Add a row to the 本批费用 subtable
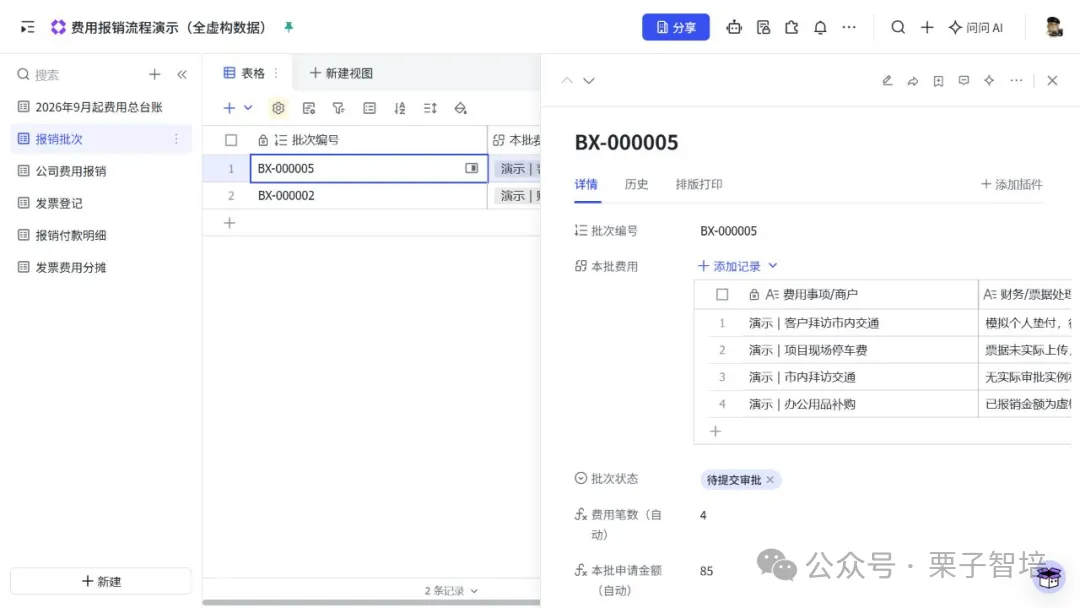1080x608 pixels. point(716,431)
